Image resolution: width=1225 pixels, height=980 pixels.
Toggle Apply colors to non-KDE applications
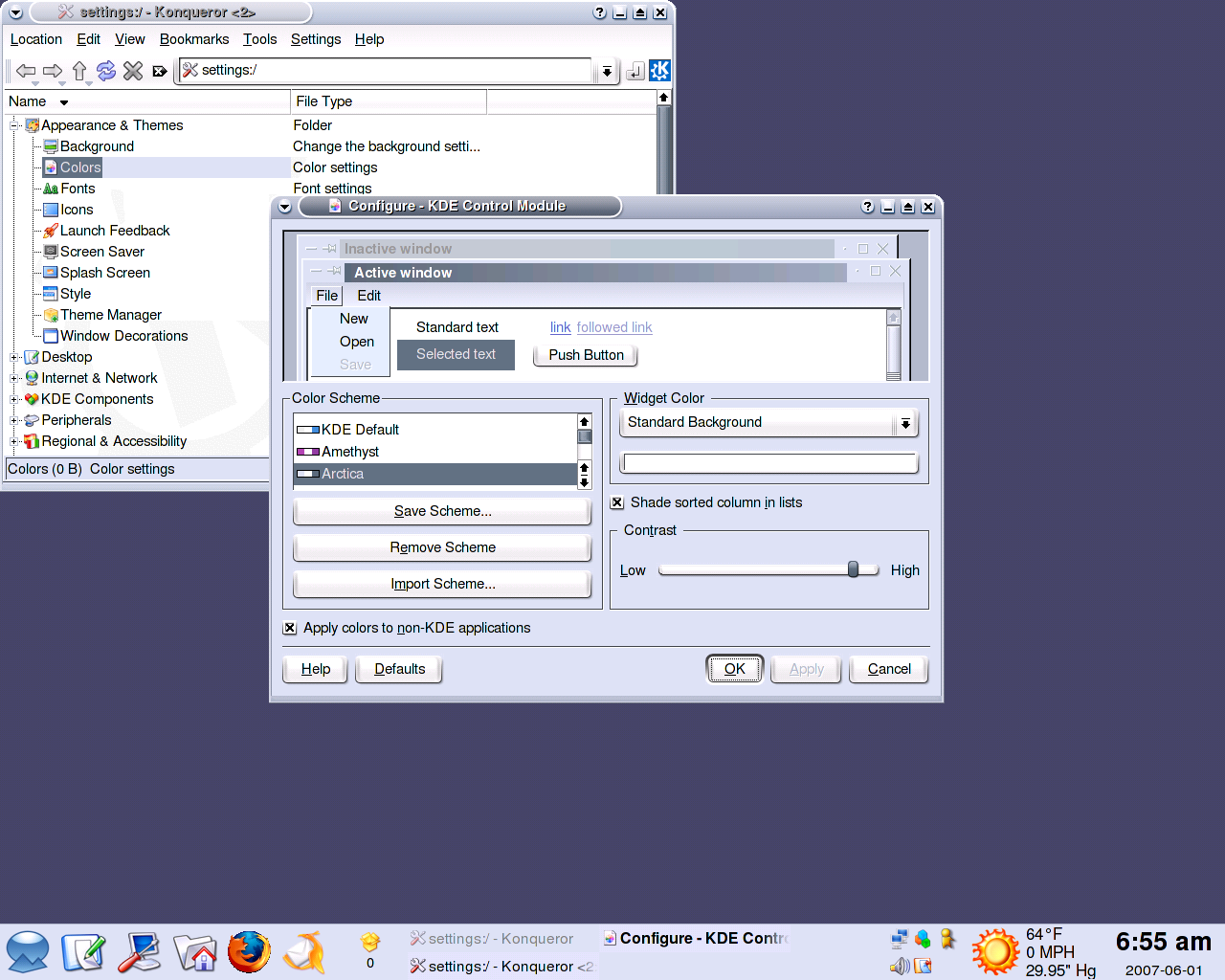click(290, 629)
